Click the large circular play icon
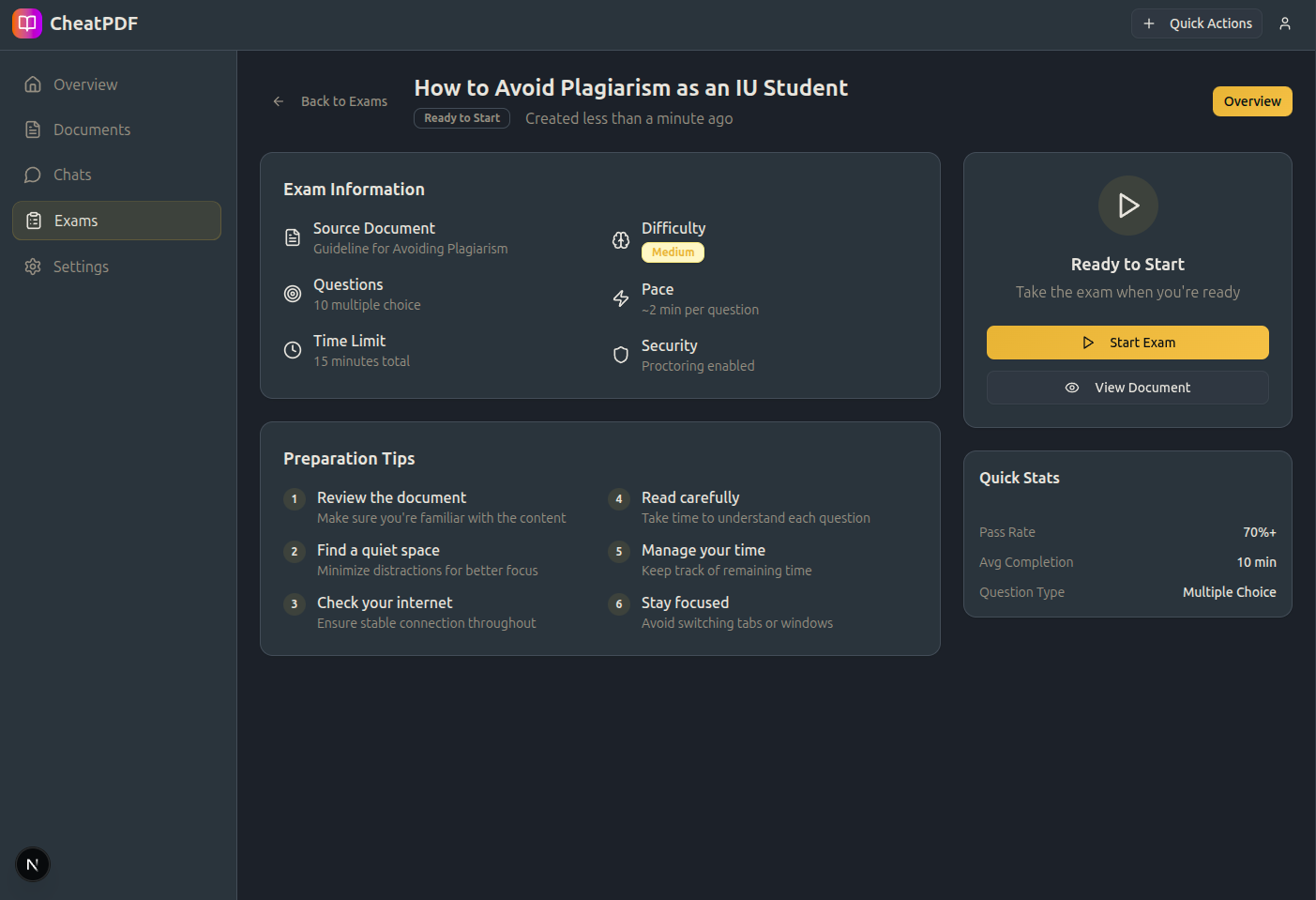Image resolution: width=1316 pixels, height=900 pixels. [x=1127, y=206]
